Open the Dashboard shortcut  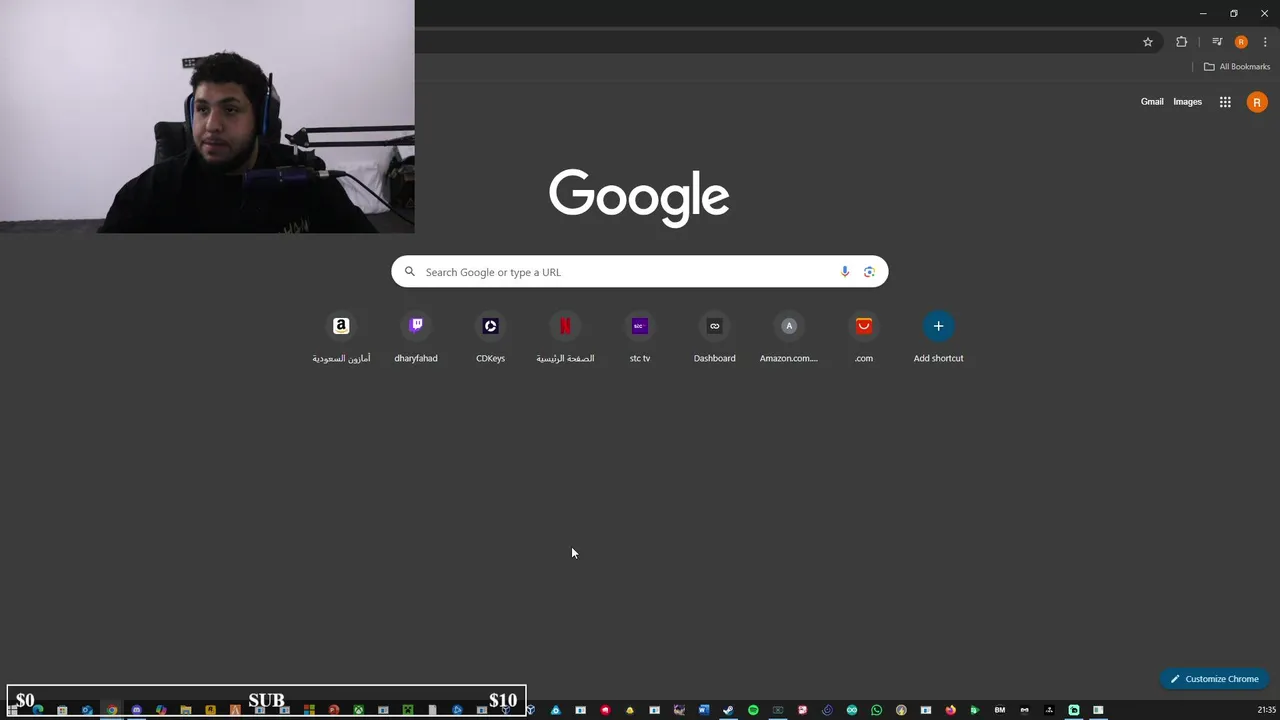coord(714,339)
